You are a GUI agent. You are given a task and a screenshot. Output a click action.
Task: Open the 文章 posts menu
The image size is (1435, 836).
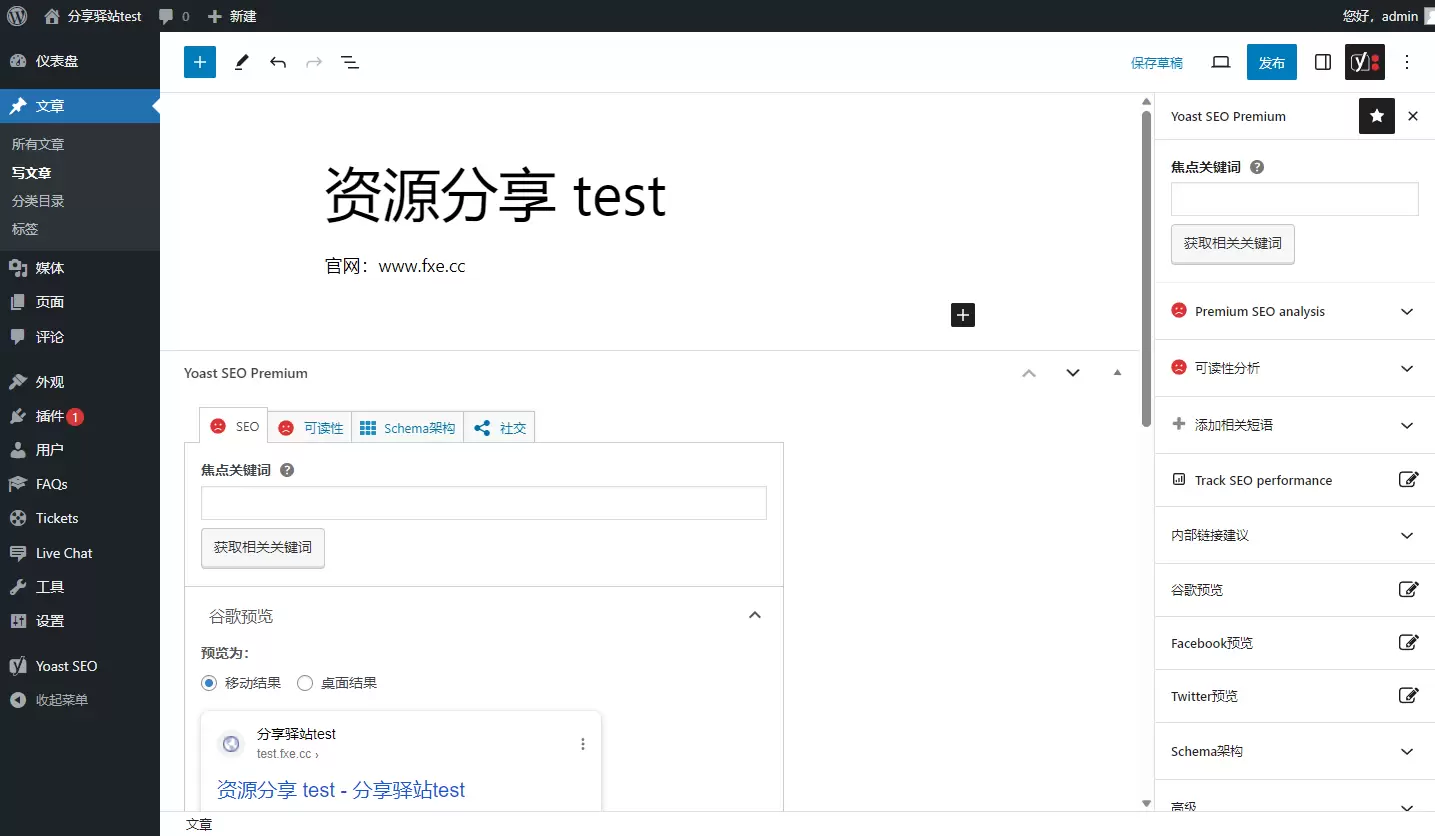click(80, 106)
